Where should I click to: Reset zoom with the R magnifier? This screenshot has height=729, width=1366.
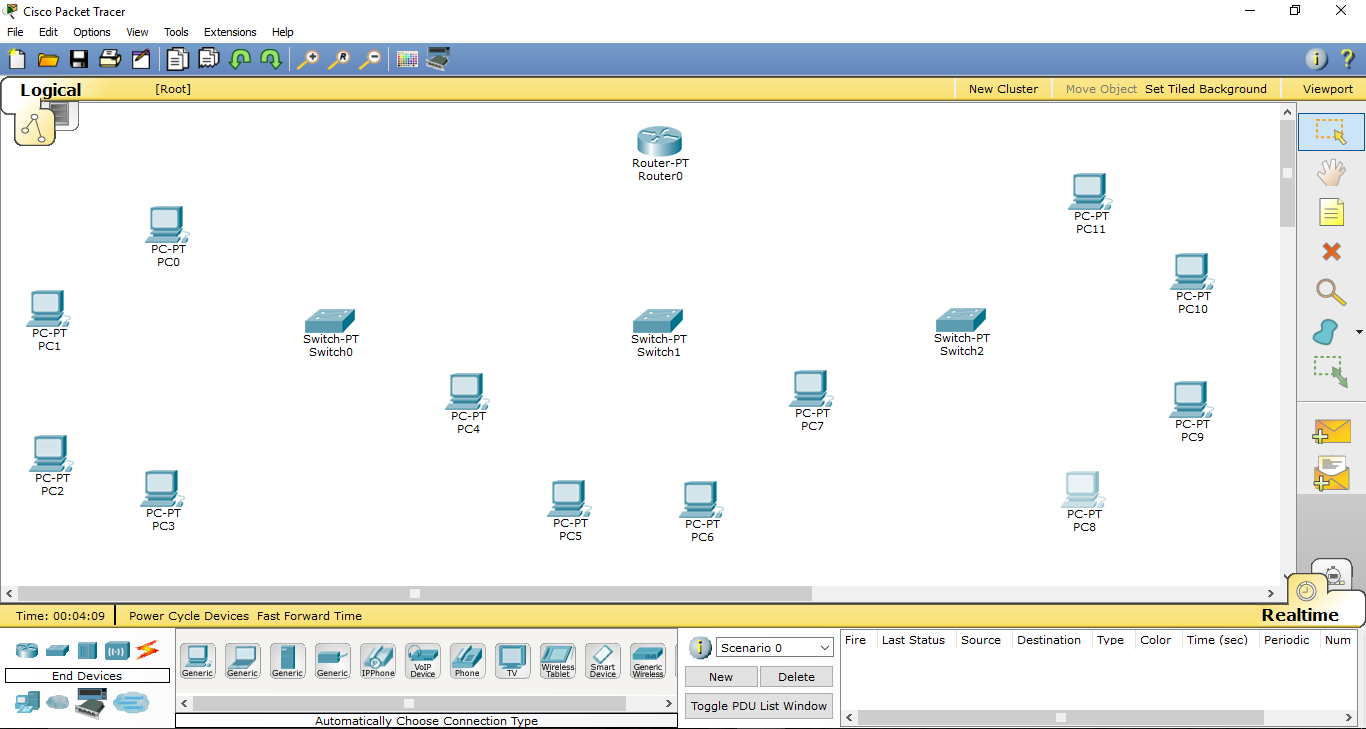click(339, 59)
